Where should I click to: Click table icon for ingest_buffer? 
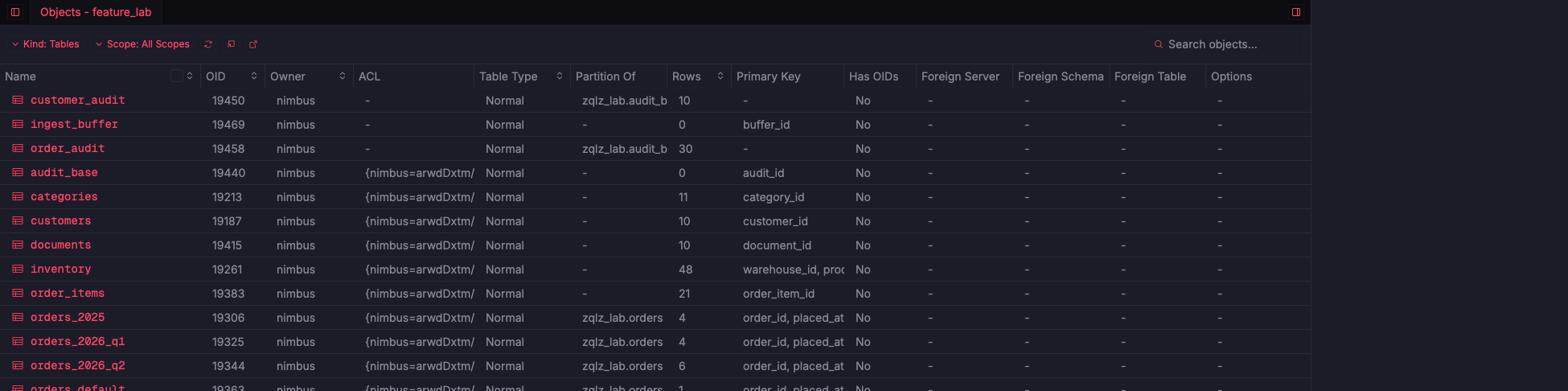coord(18,125)
